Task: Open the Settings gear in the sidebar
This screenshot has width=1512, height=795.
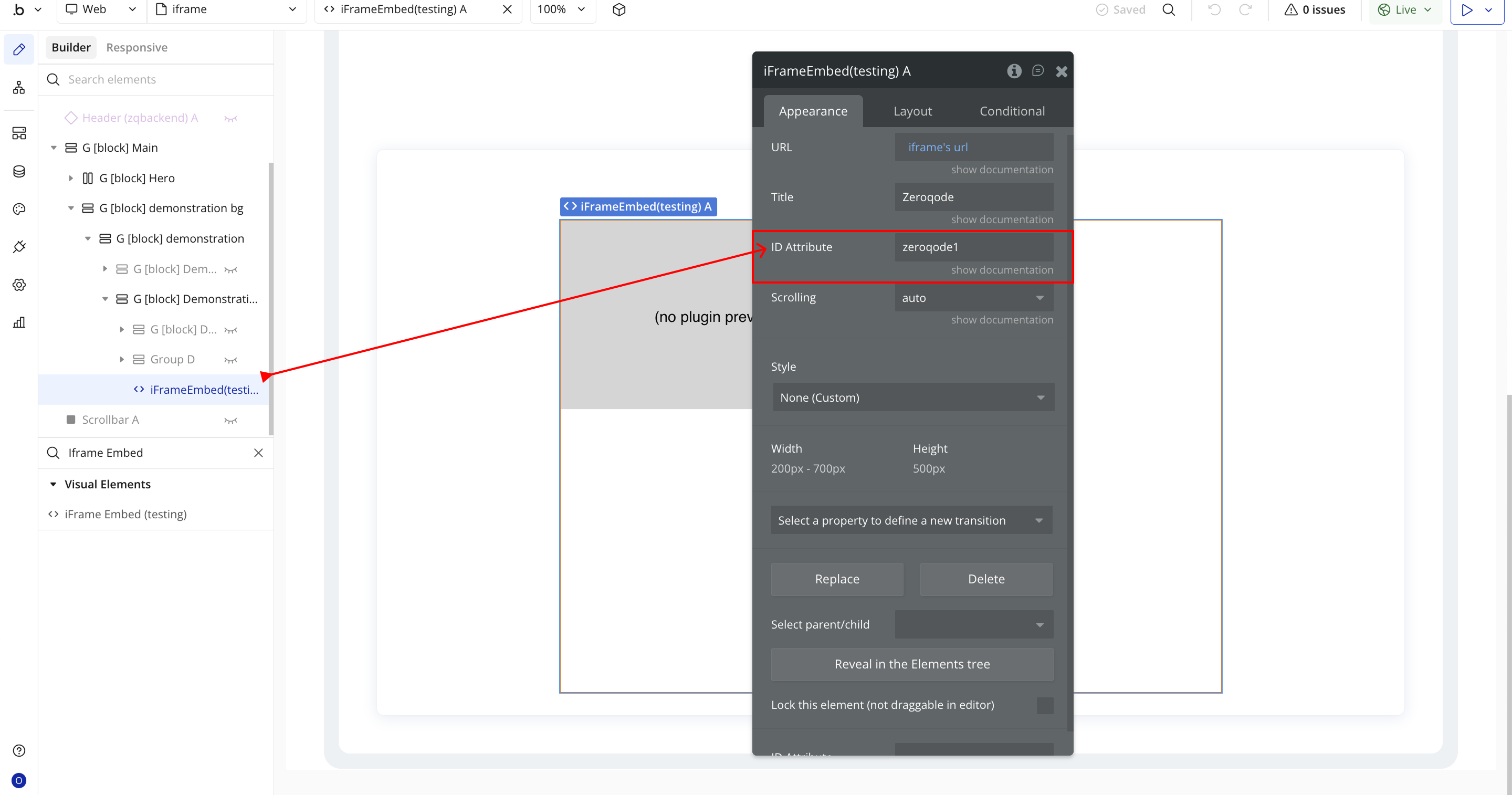Action: tap(19, 285)
